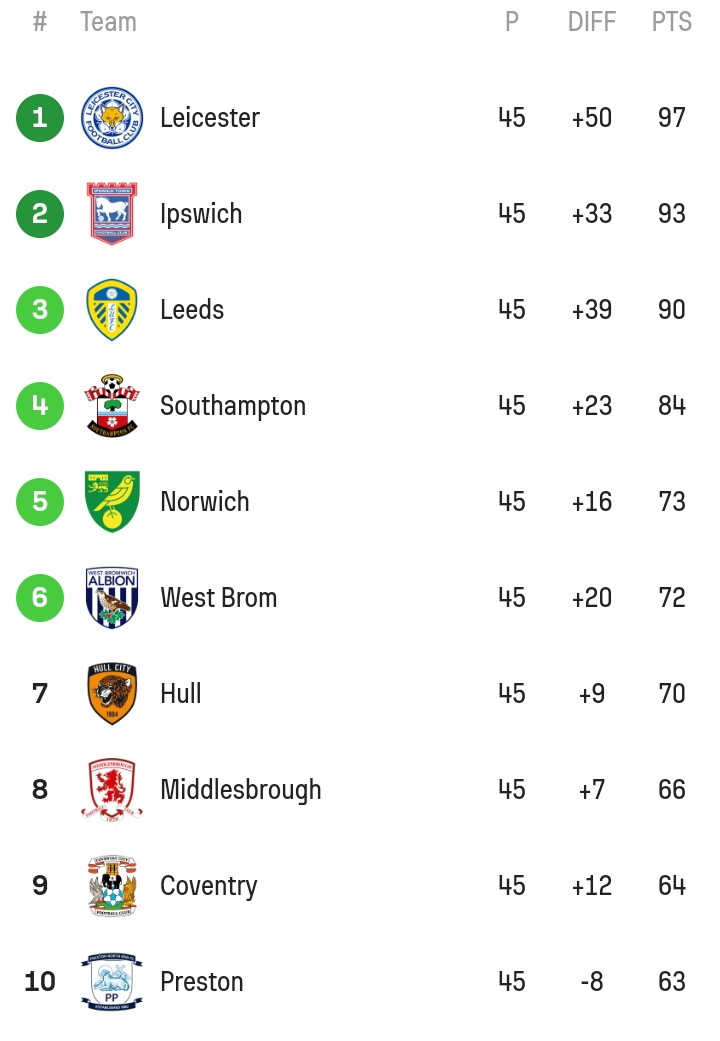
Task: Click the Leicester City club crest
Action: click(112, 118)
